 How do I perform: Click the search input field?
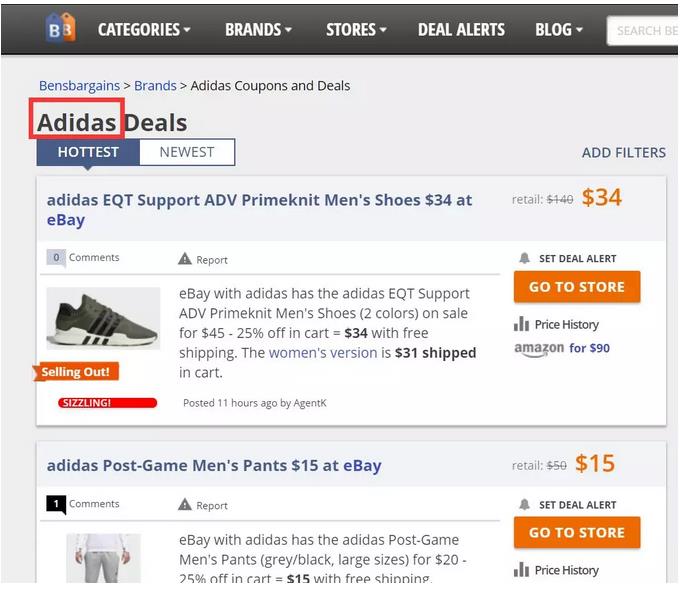(645, 30)
